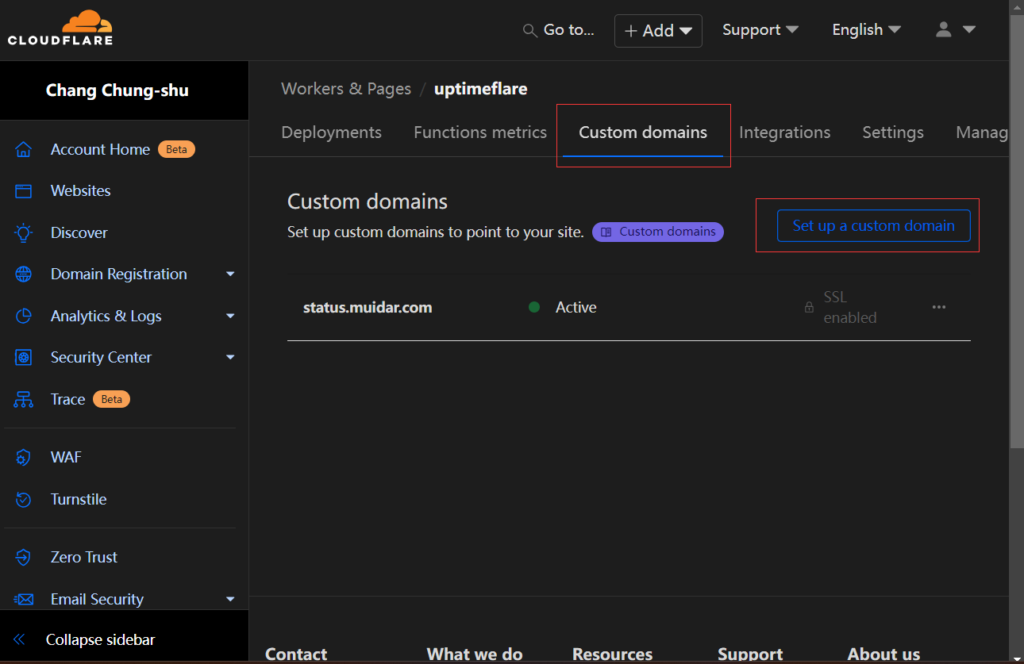Click the green Active status dot
Viewport: 1024px width, 664px height.
534,307
